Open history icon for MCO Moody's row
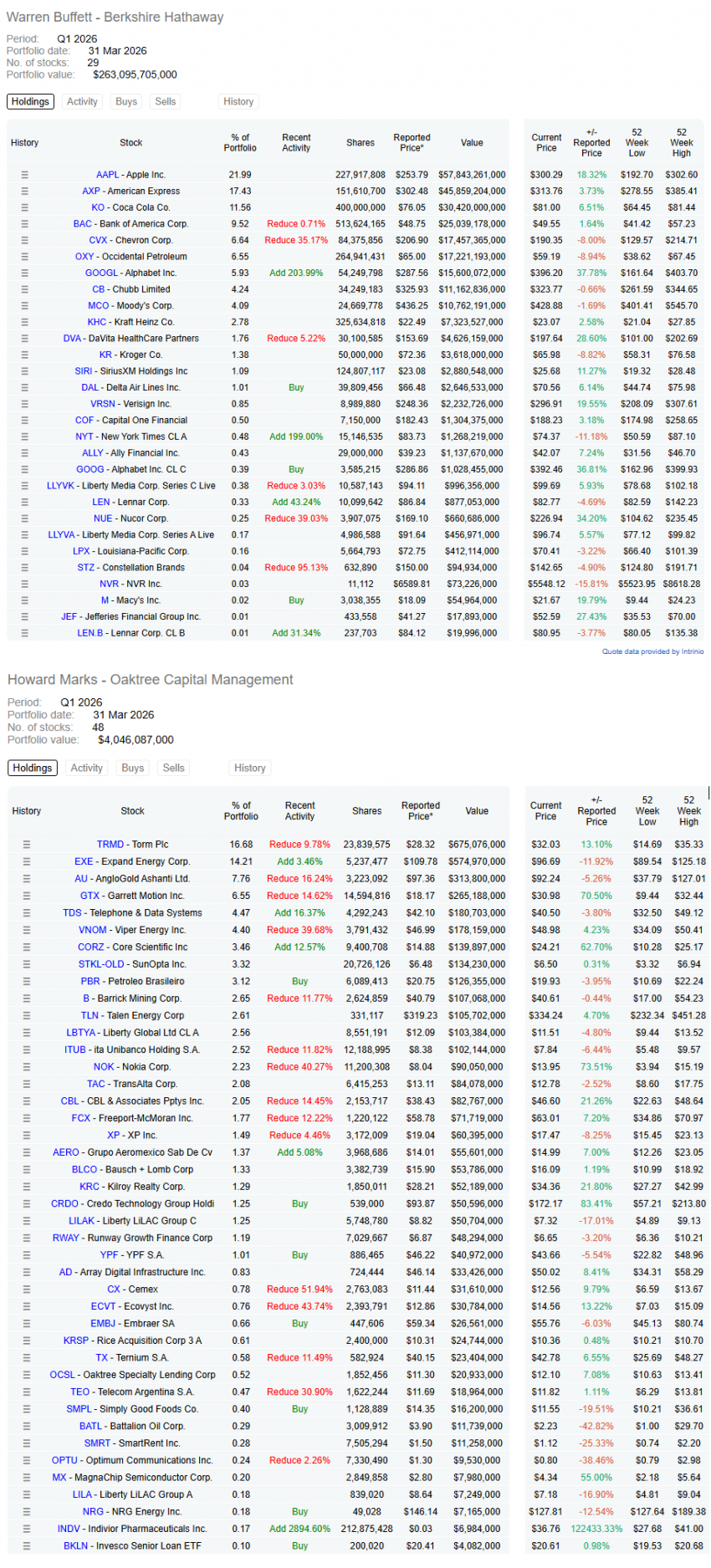Screen dimensions: 711x1568 [25, 306]
